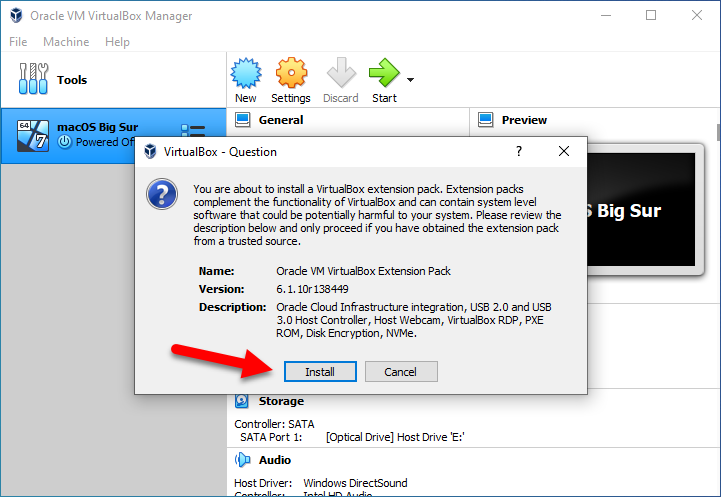
Task: Click the Storage section disk icon
Action: (x=242, y=401)
